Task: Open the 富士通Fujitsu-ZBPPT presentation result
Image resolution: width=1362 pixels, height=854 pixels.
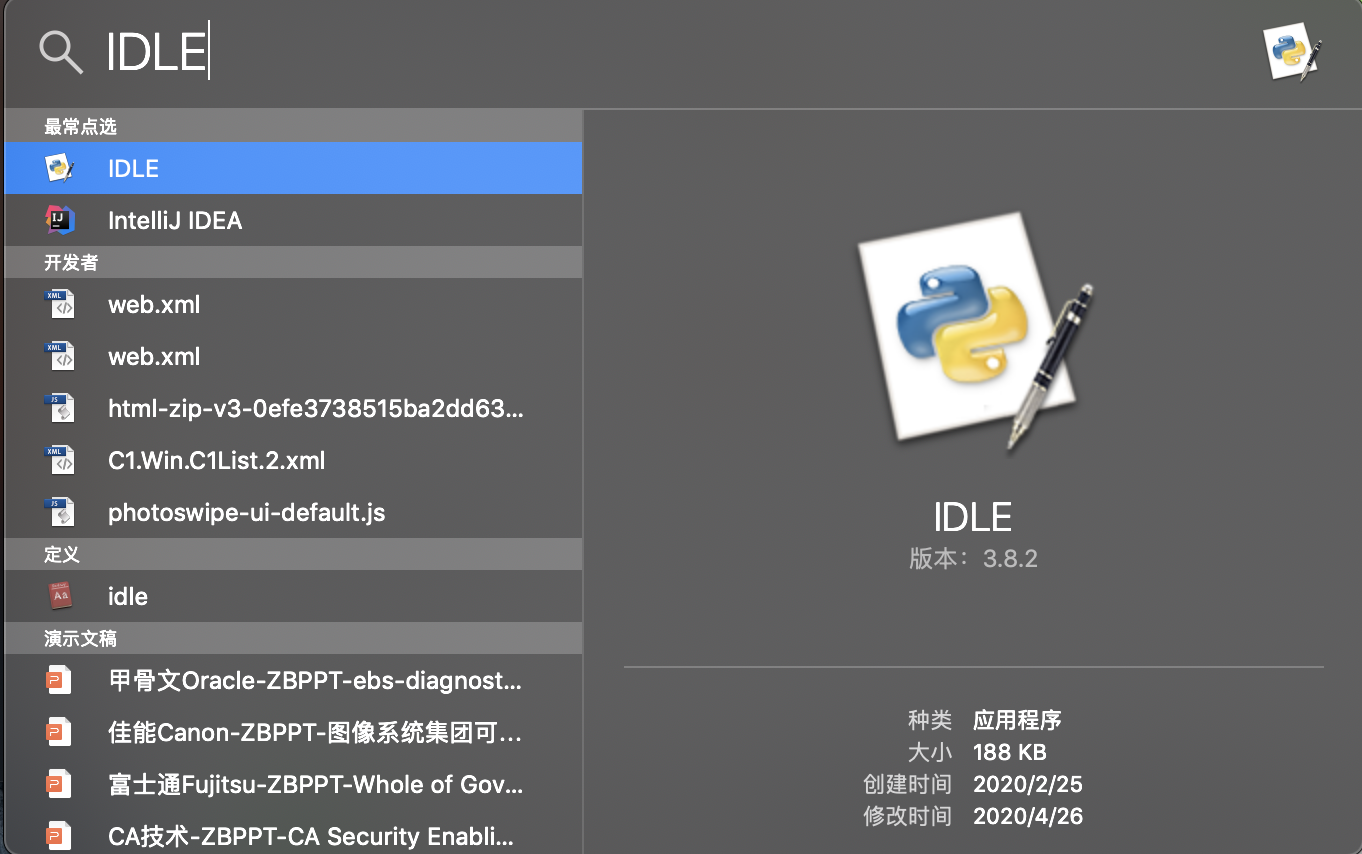Action: click(293, 784)
